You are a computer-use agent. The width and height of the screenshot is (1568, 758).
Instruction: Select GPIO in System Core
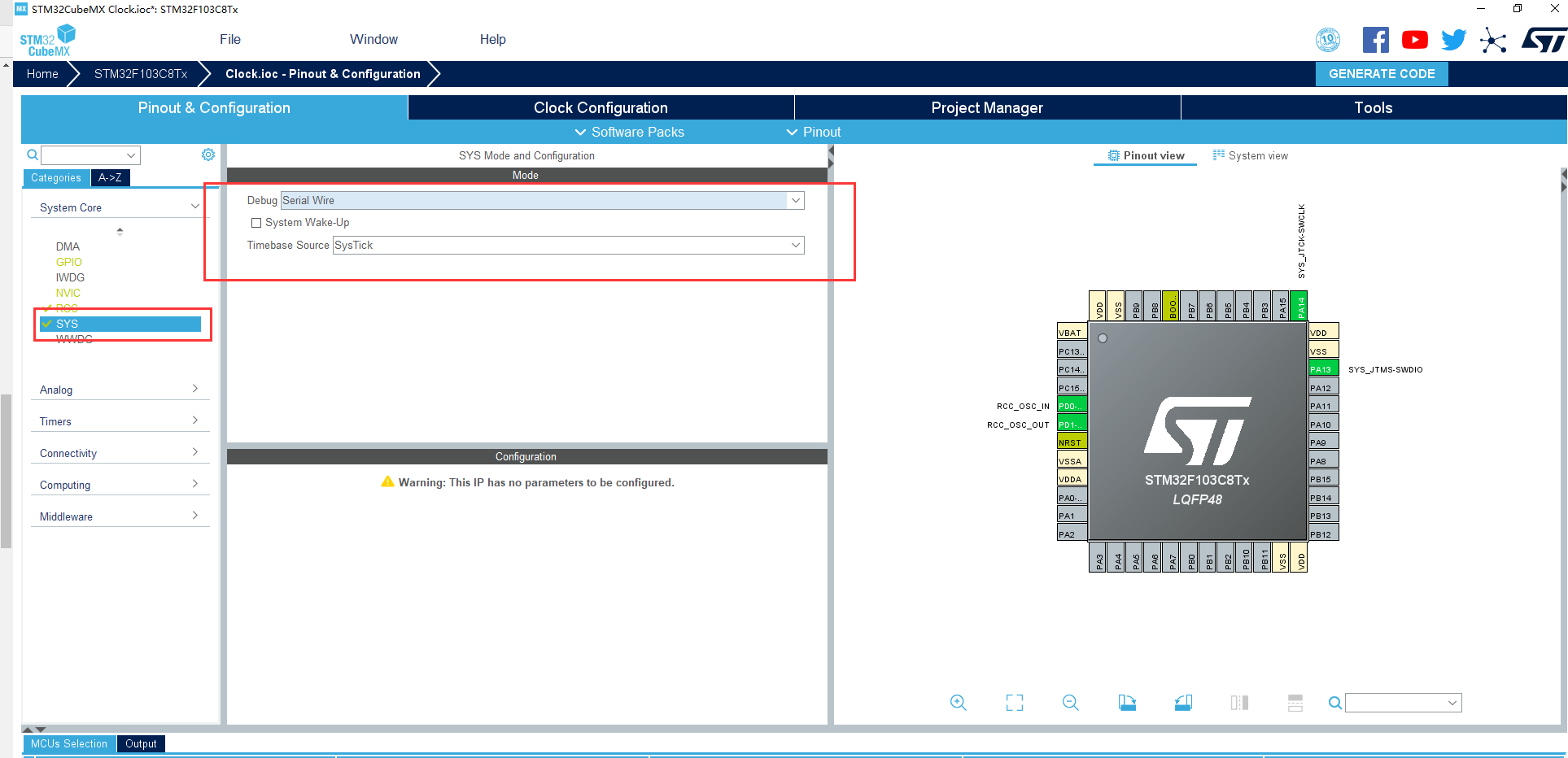tap(69, 262)
